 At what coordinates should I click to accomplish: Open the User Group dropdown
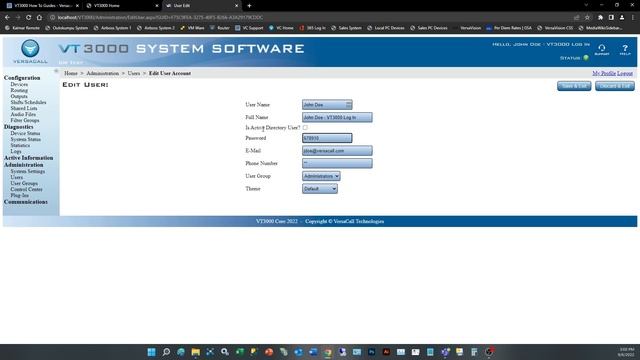tap(321, 176)
